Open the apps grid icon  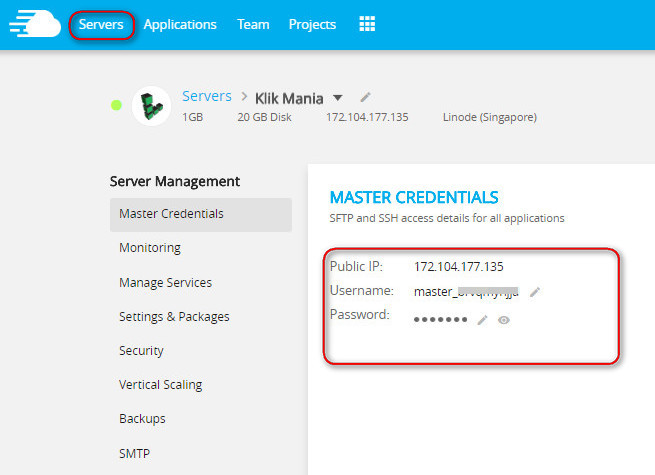click(367, 24)
